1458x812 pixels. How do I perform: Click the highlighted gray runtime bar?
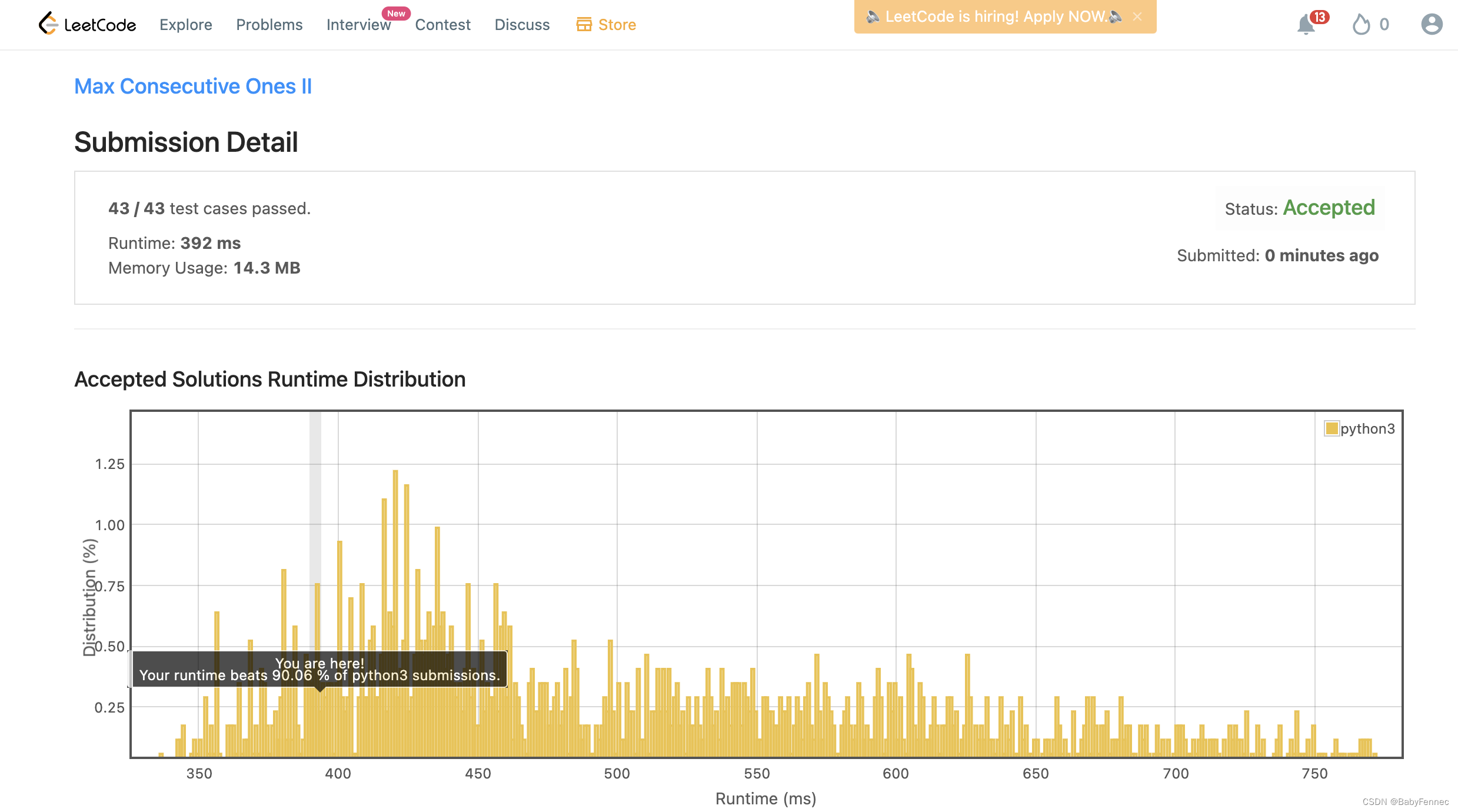[315, 500]
